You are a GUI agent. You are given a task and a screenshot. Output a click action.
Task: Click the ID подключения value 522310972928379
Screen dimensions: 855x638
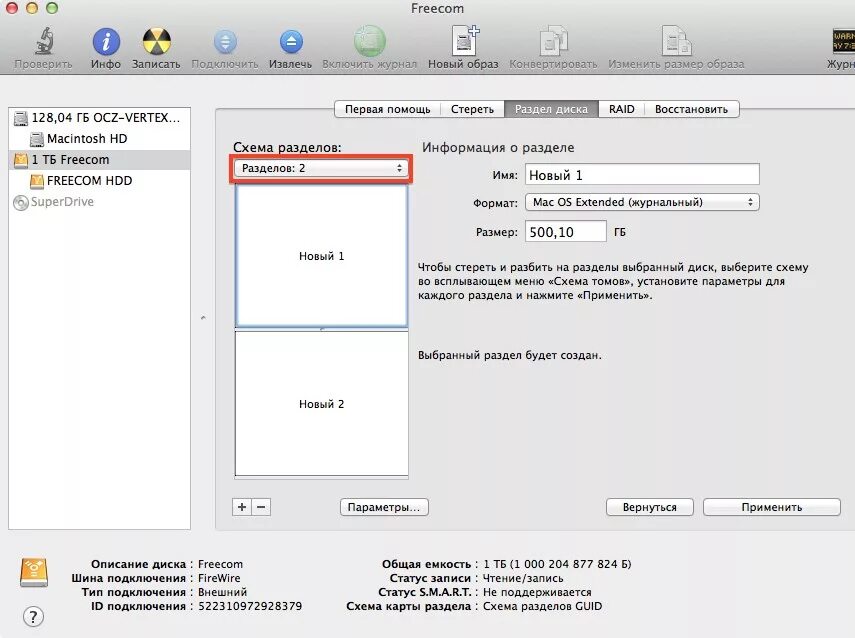250,606
